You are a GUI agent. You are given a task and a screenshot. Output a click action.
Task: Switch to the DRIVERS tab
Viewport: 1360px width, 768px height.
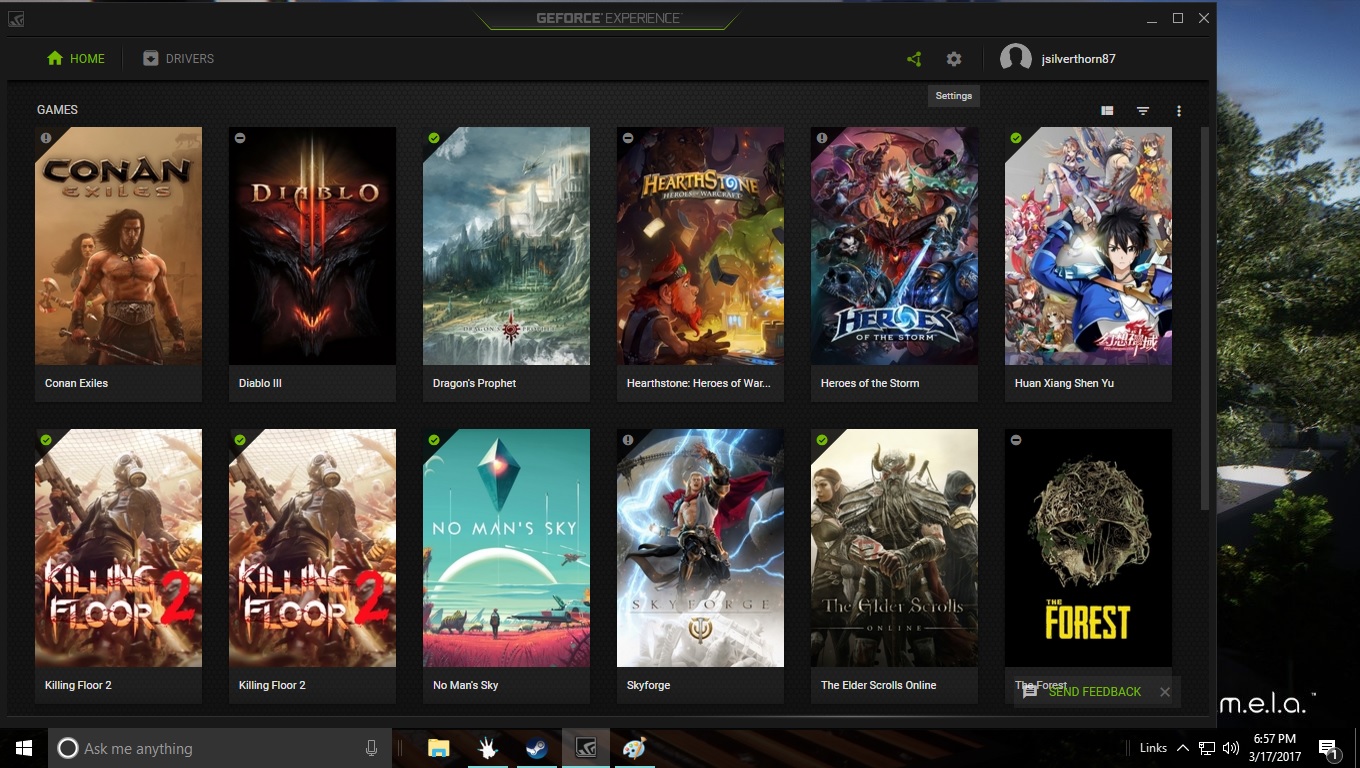point(178,59)
